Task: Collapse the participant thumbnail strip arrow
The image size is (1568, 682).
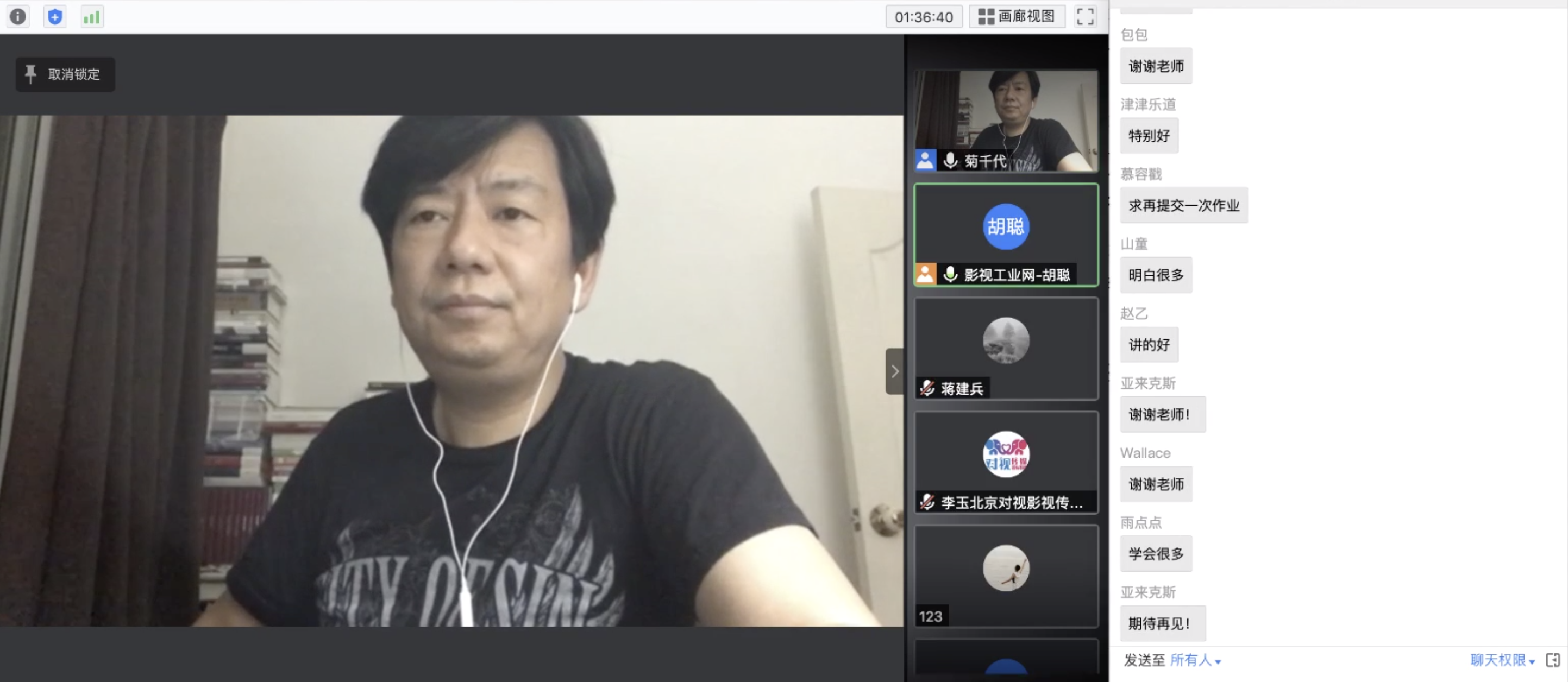Action: [894, 371]
